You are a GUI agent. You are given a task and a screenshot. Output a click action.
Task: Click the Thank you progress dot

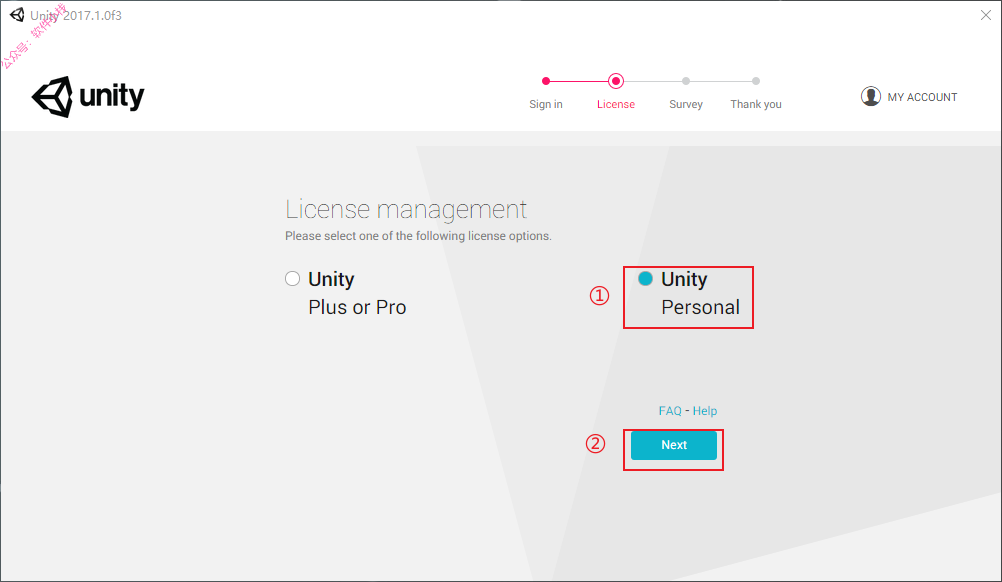(756, 81)
